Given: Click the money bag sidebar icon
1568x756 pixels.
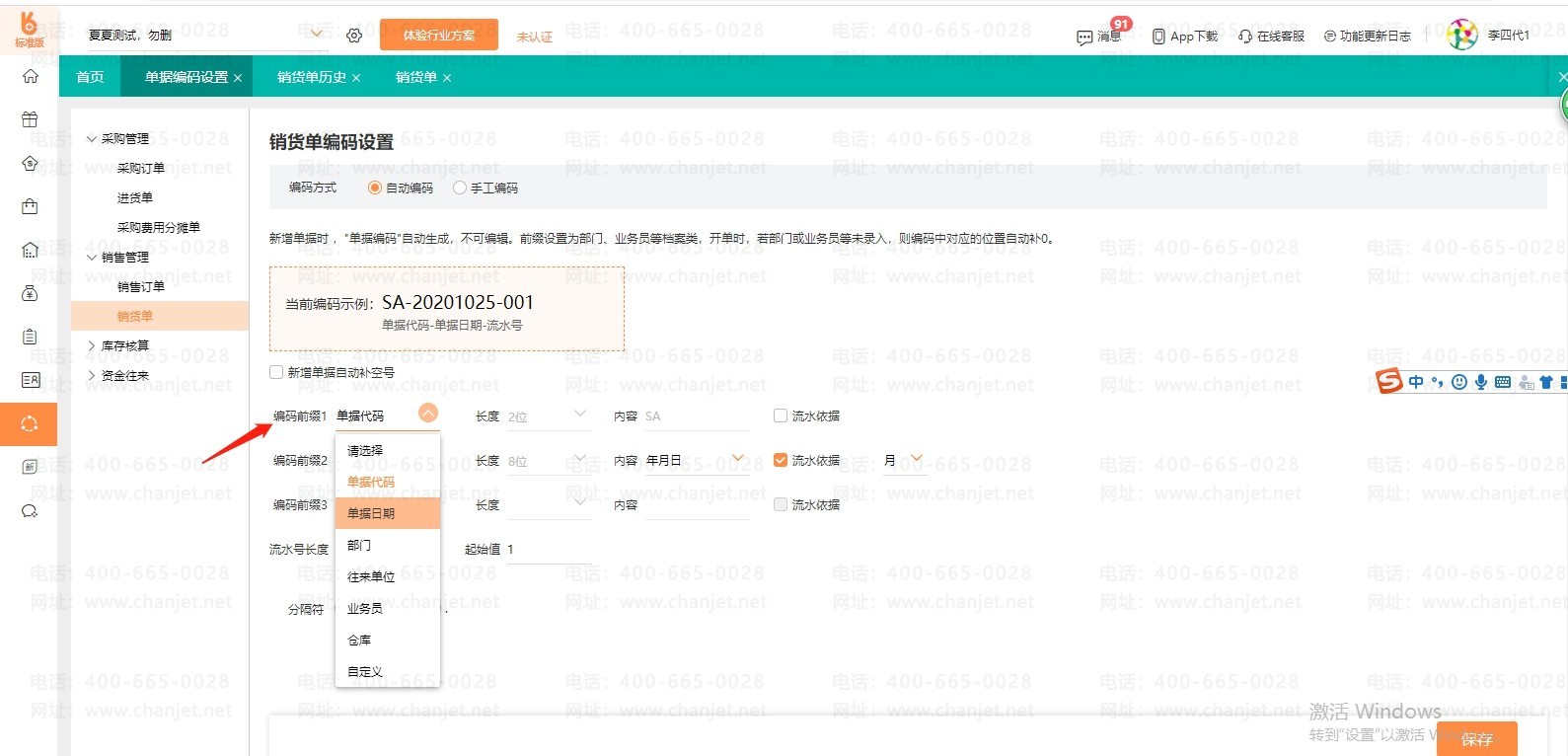Looking at the screenshot, I should (30, 293).
